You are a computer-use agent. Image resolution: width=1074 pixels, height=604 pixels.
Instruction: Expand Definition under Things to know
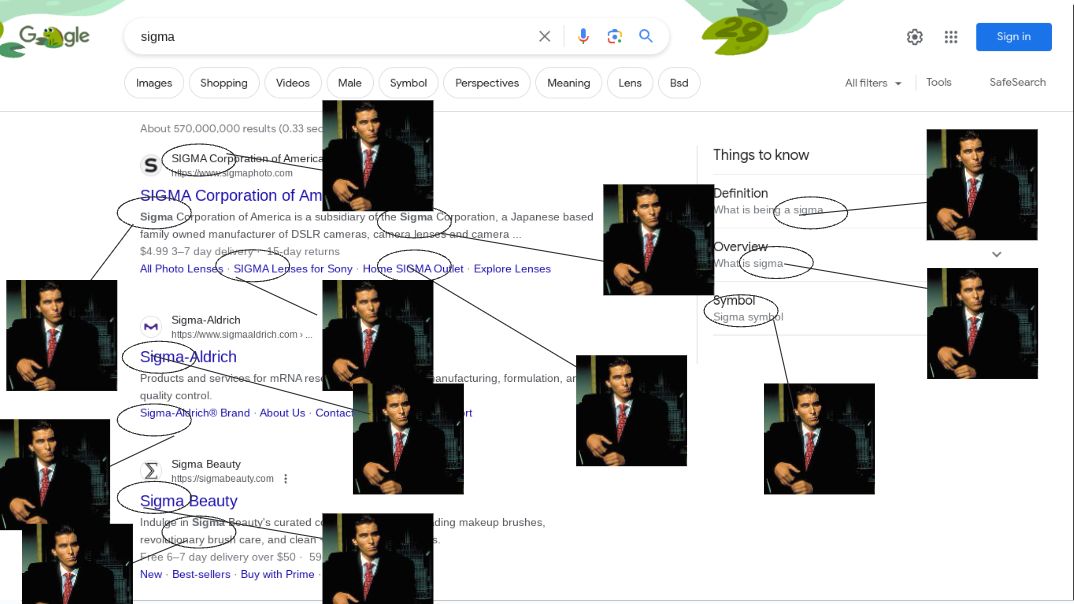click(x=741, y=194)
